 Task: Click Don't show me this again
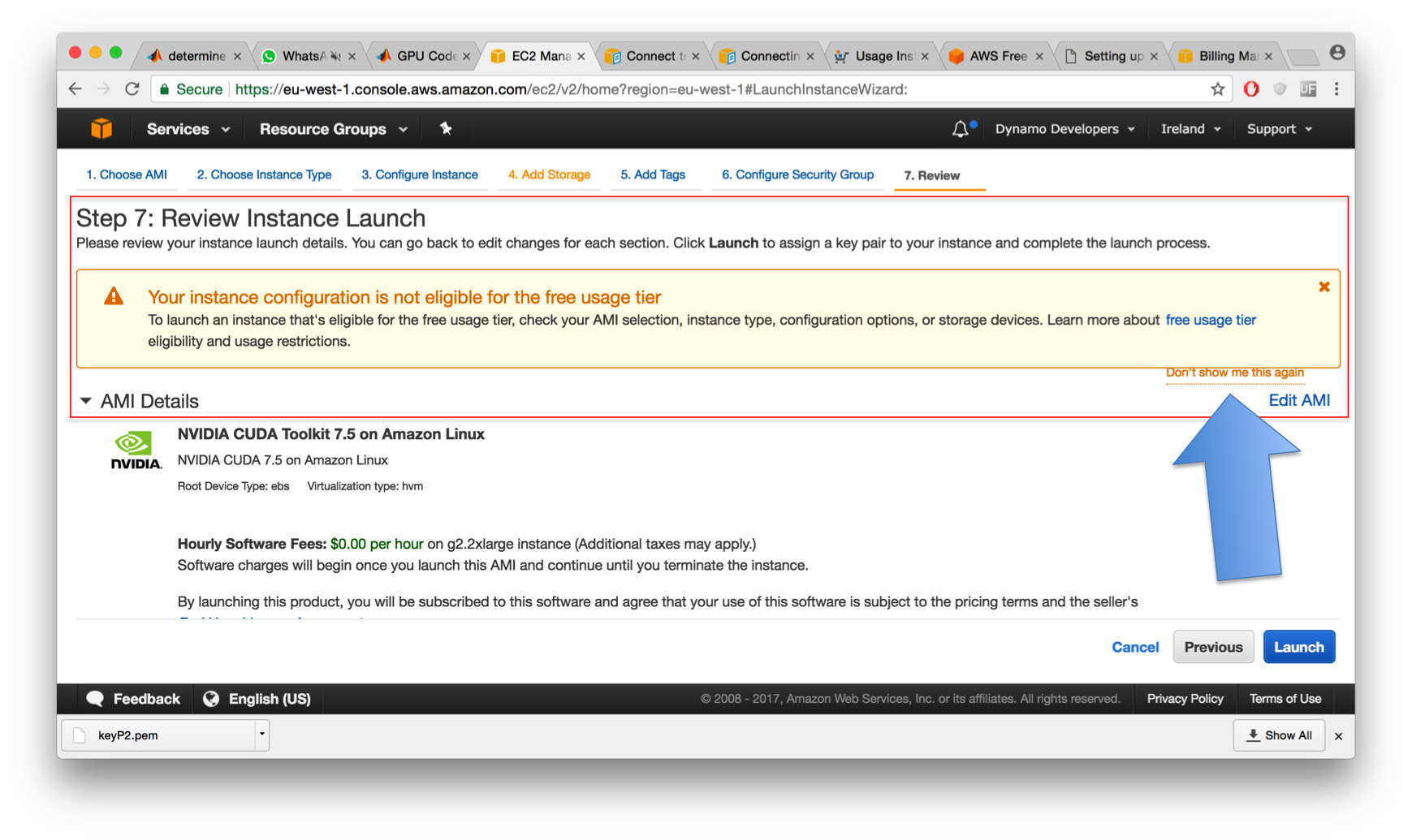[1234, 373]
